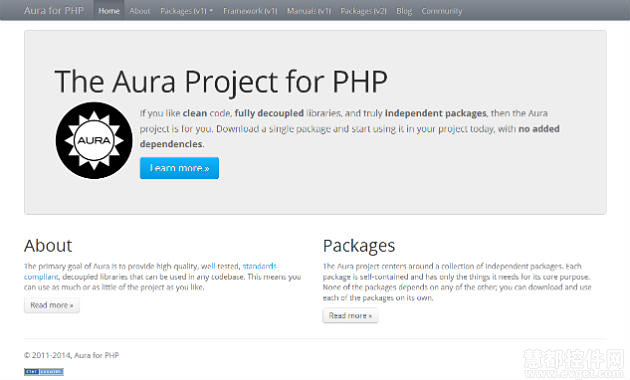630x380 pixels.
Task: Click the copyright 2011-2014 footer text
Action: (x=72, y=355)
